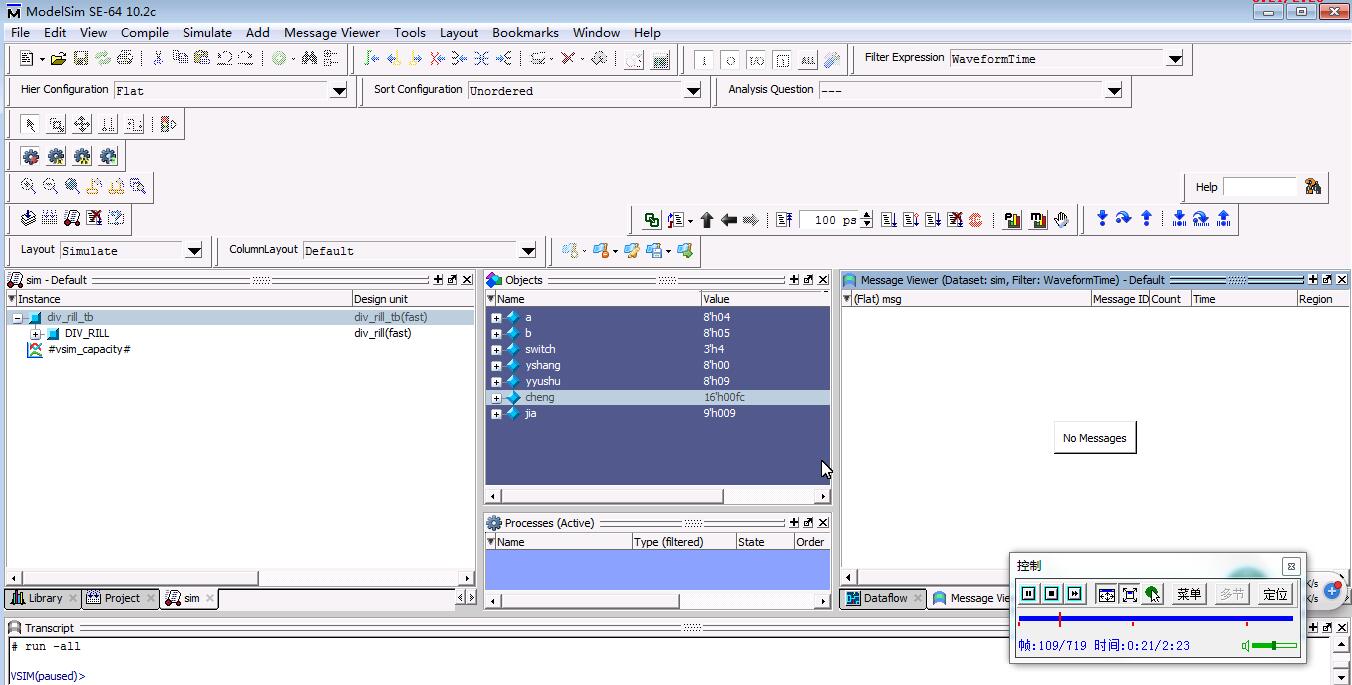Expand the 'cheng' signal in Objects
This screenshot has height=685, width=1352.
(496, 398)
